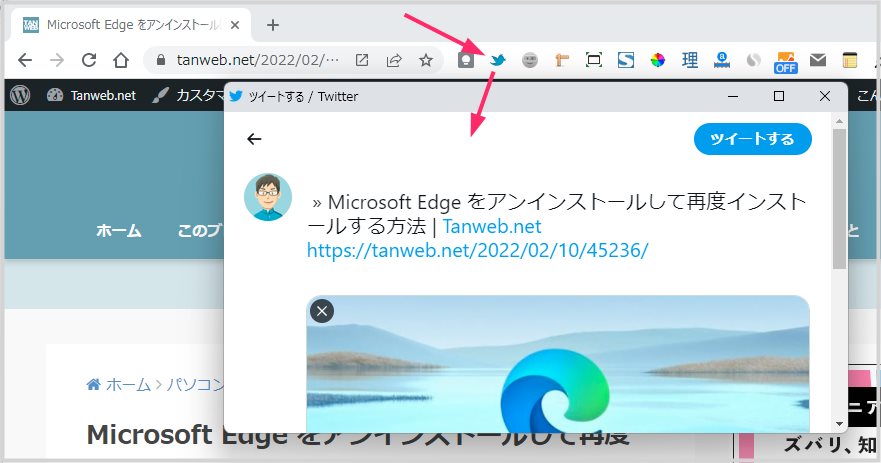Click the user avatar in tweet composer

pyautogui.click(x=268, y=197)
